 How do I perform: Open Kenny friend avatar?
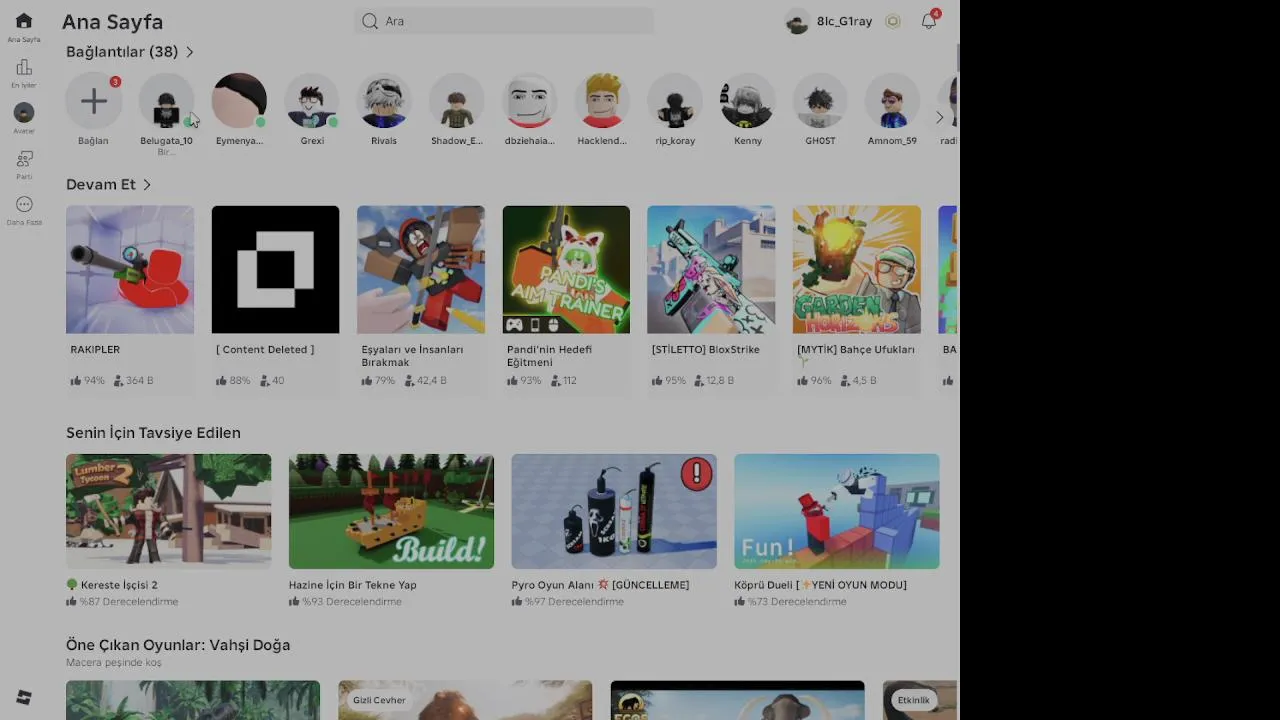(x=748, y=100)
